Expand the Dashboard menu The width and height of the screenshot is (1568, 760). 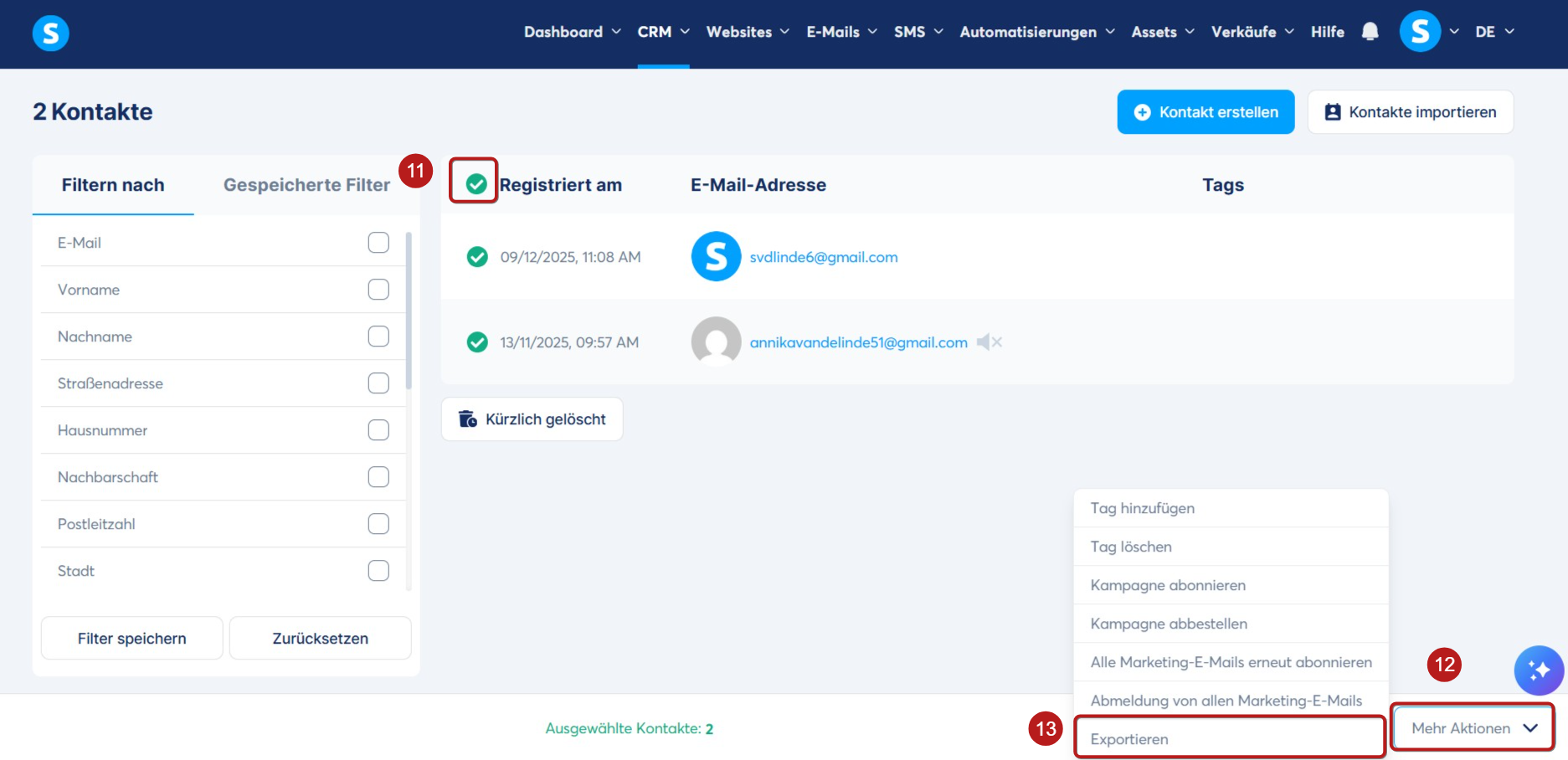tap(573, 32)
